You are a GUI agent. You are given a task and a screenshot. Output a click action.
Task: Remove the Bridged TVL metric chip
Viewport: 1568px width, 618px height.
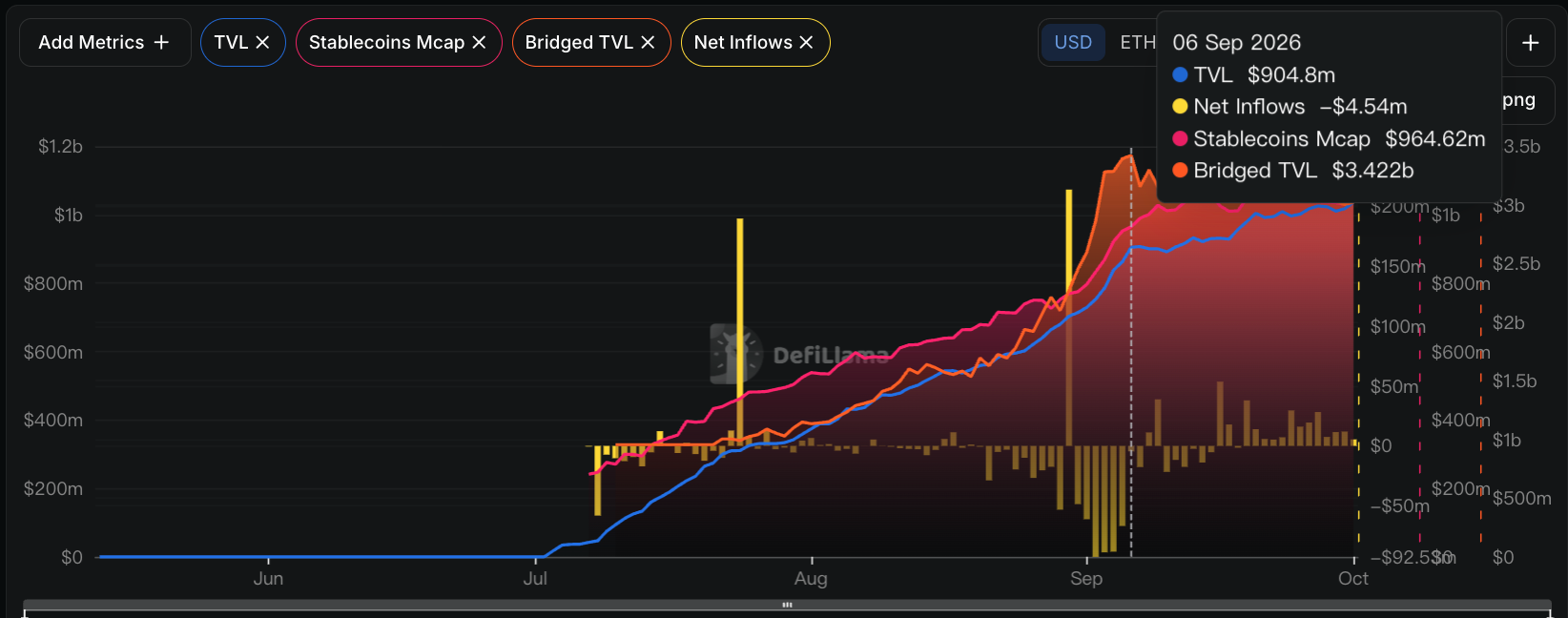(648, 43)
